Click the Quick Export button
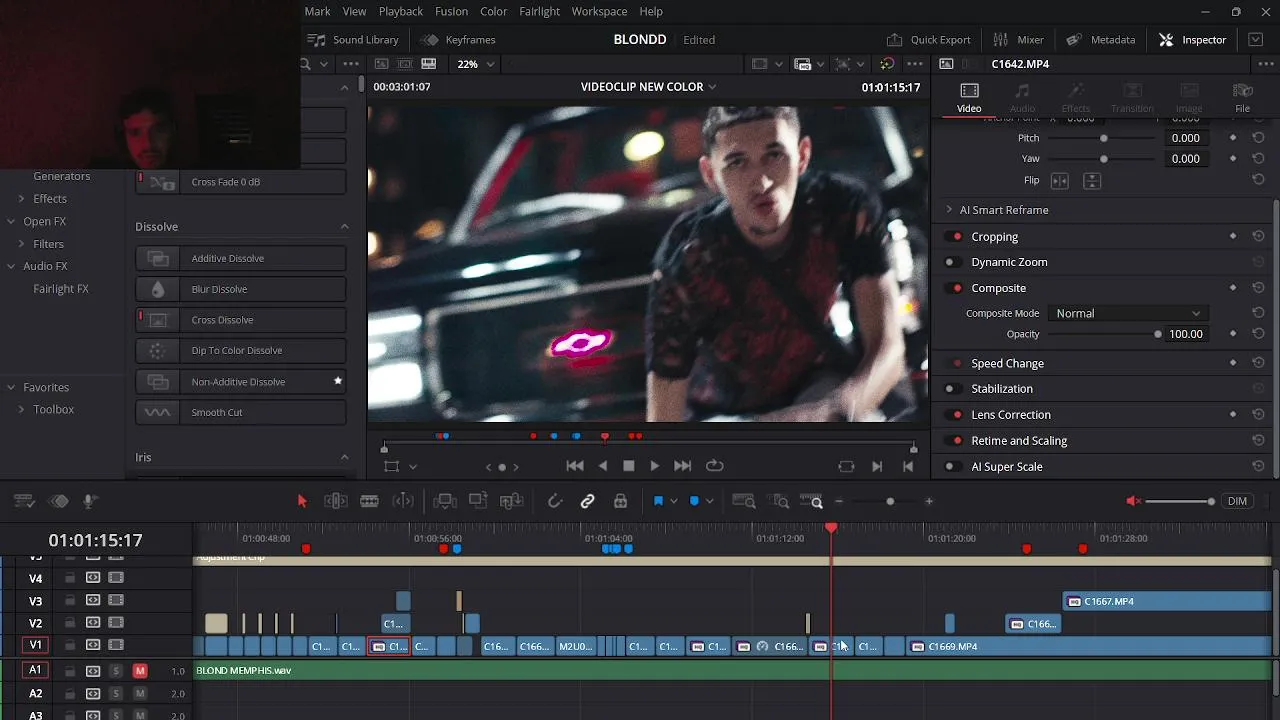Viewport: 1280px width, 720px height. tap(929, 40)
